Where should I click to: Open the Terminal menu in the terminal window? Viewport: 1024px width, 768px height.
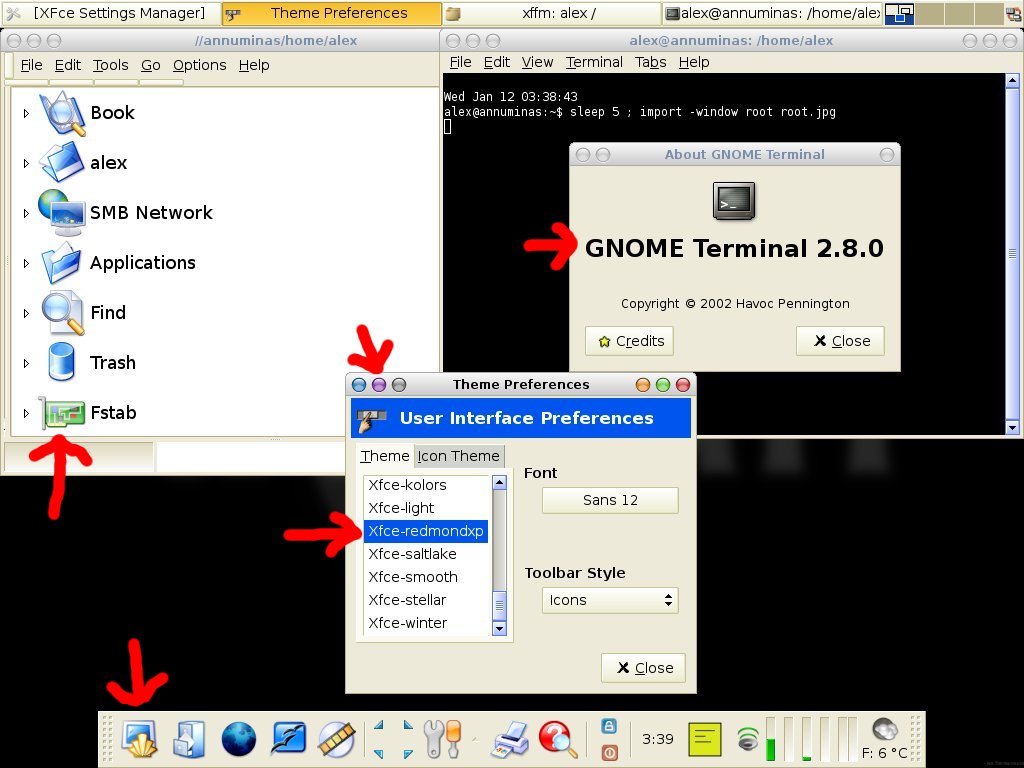coord(594,62)
